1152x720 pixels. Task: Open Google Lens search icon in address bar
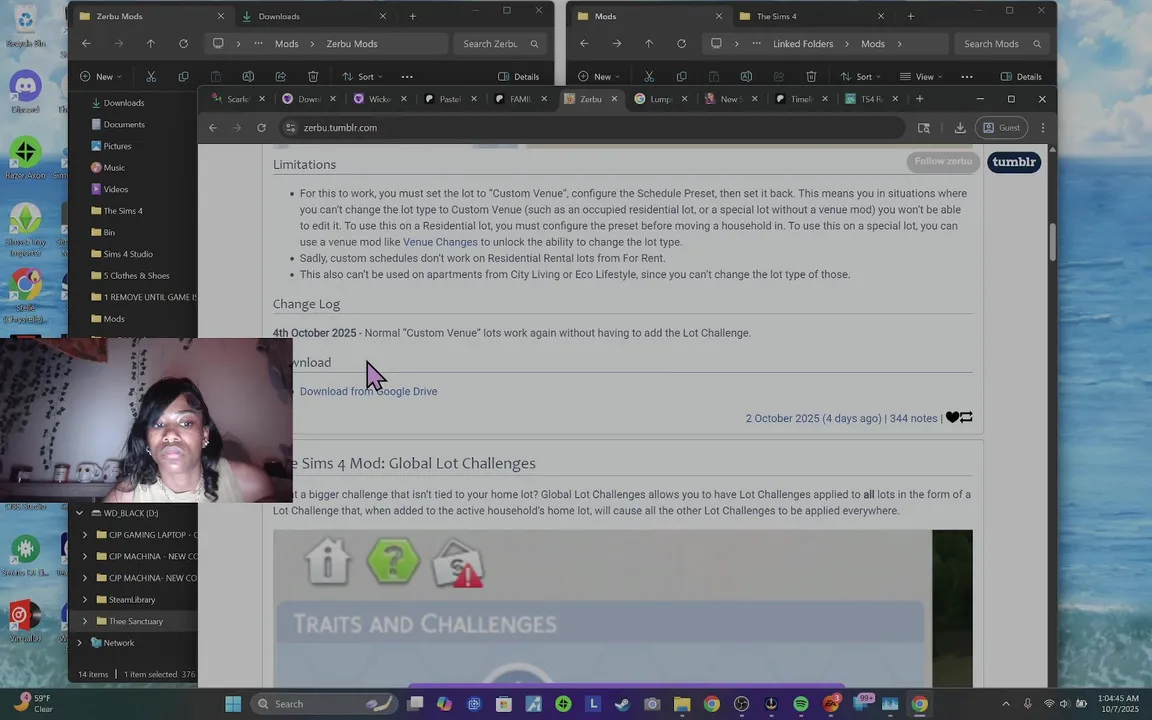point(924,128)
